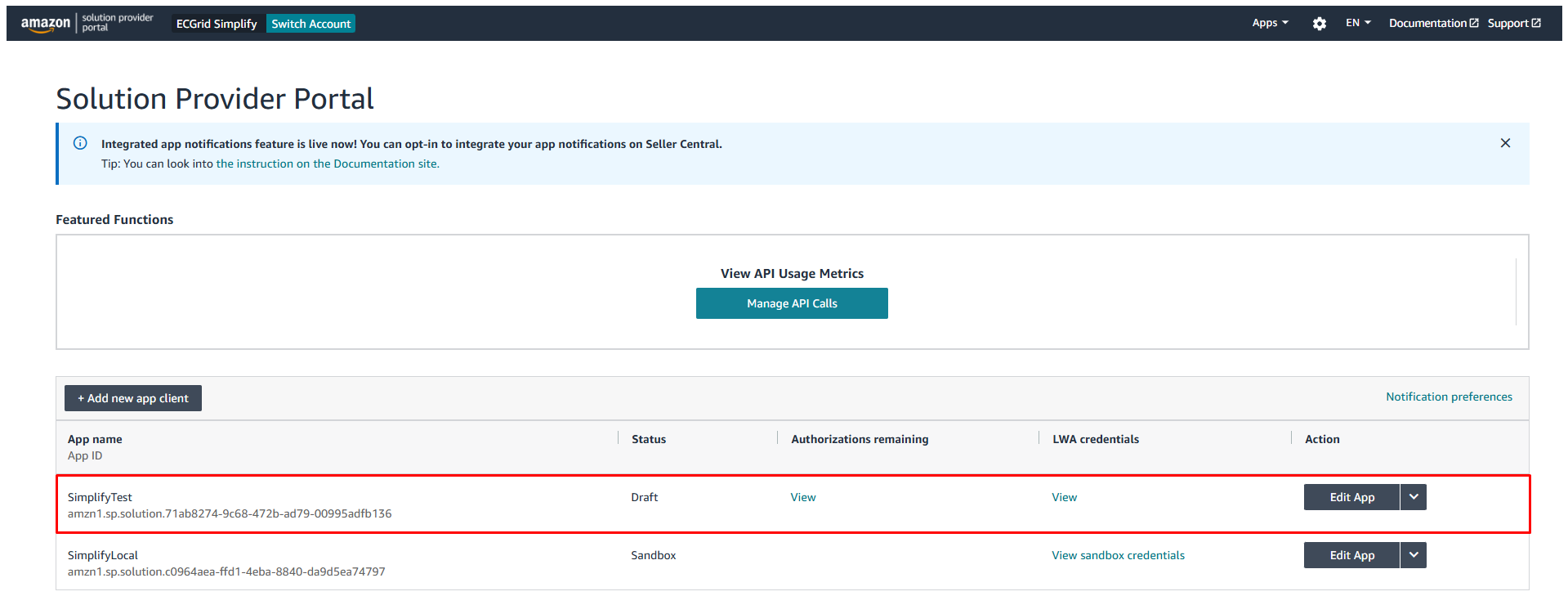Open the Support external link

click(1514, 23)
